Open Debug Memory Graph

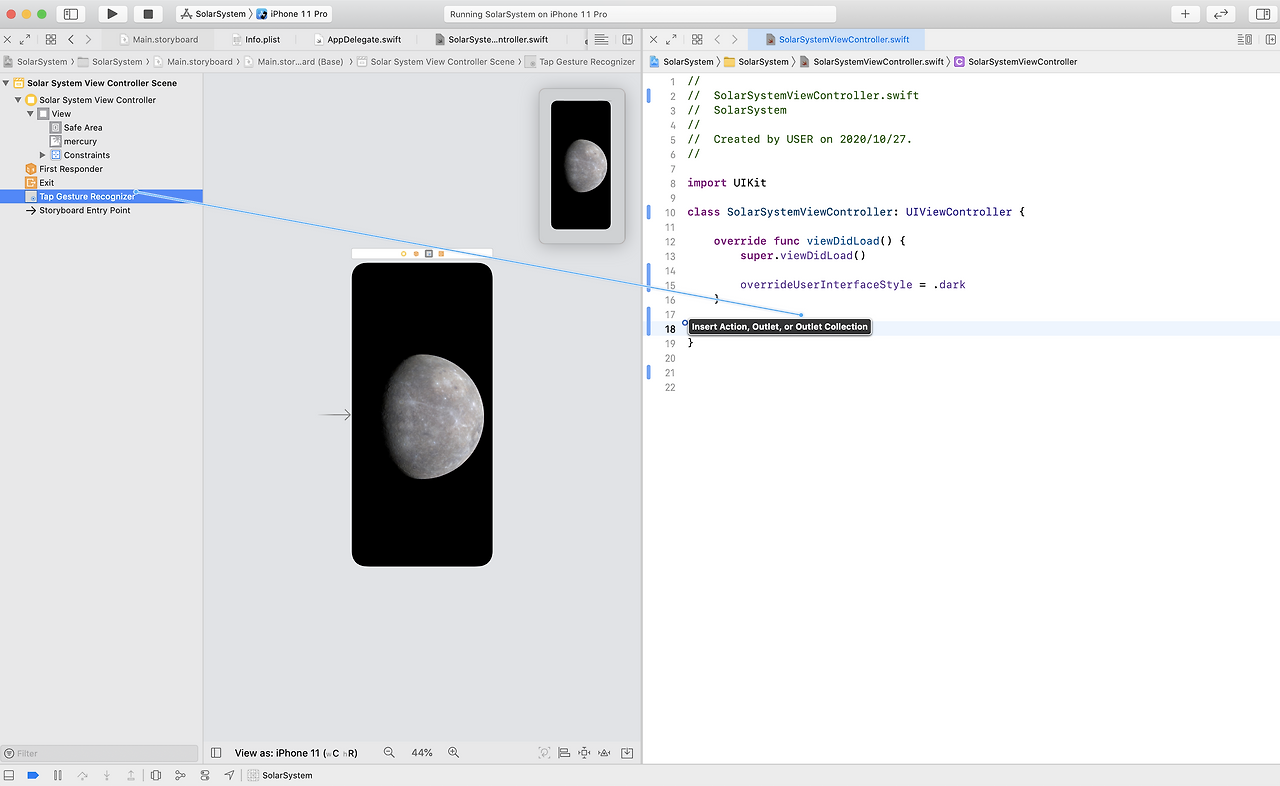point(180,775)
